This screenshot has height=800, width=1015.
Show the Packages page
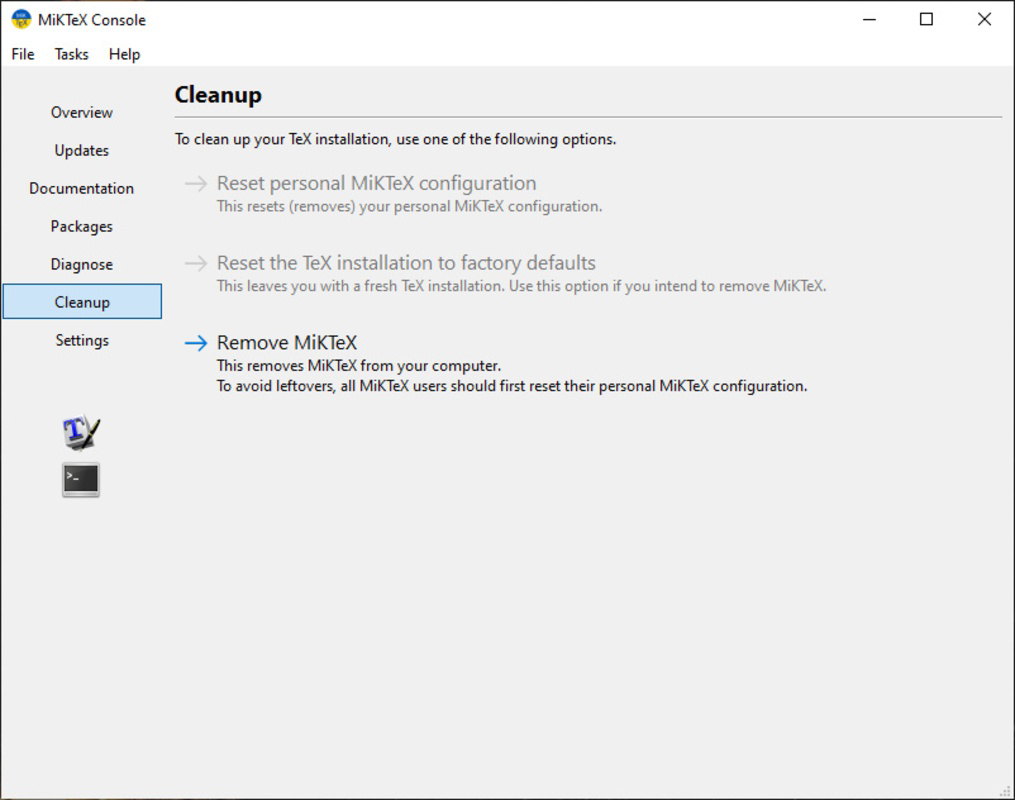tap(82, 227)
